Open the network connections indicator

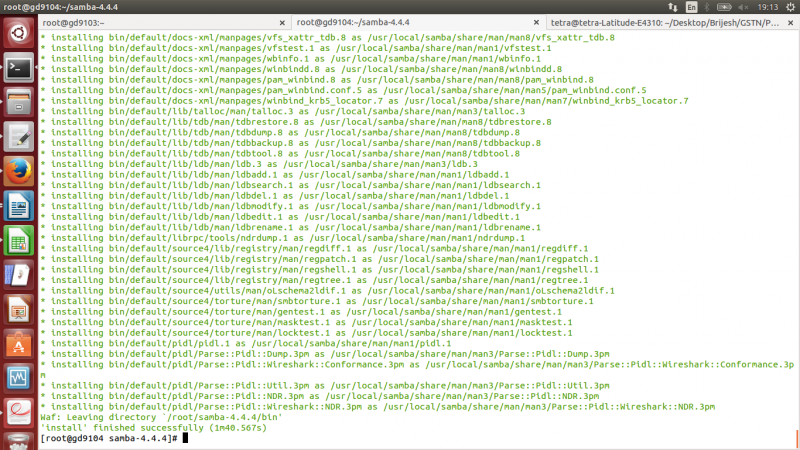point(672,7)
